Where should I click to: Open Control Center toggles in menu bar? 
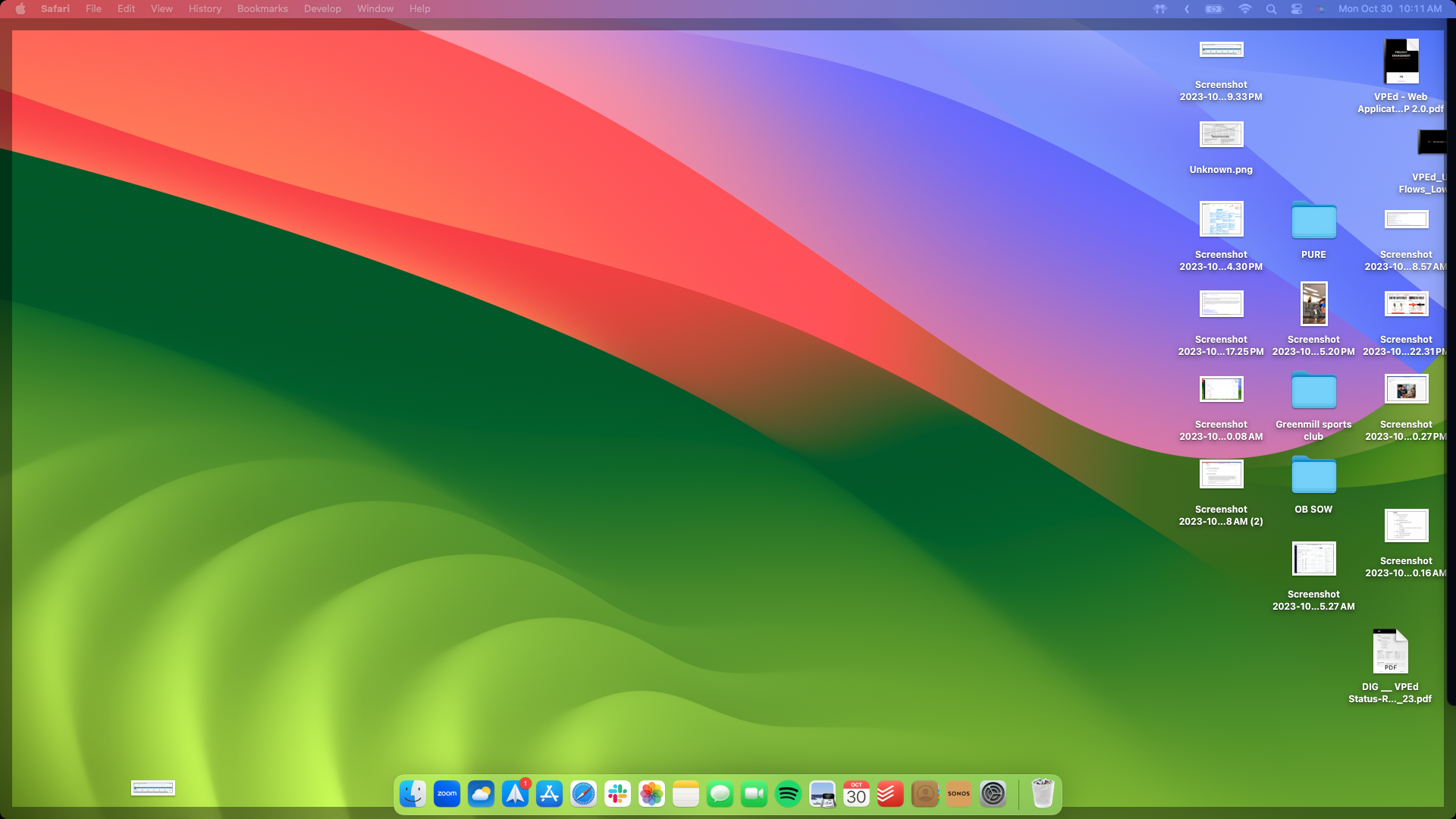[1297, 9]
